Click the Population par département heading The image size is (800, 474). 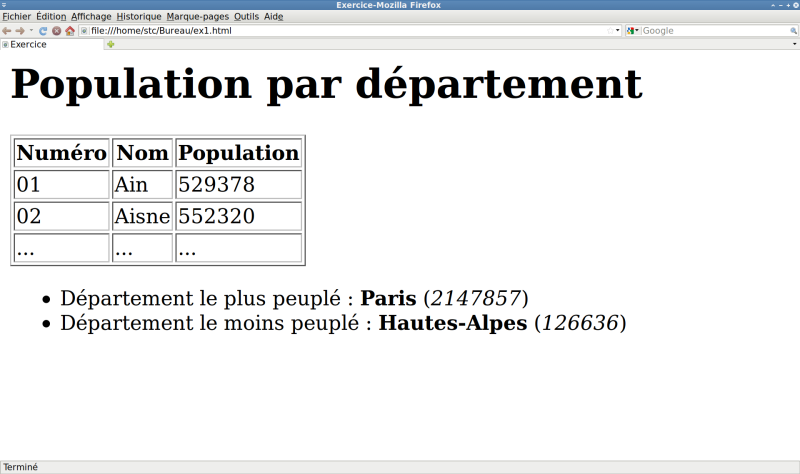[327, 84]
